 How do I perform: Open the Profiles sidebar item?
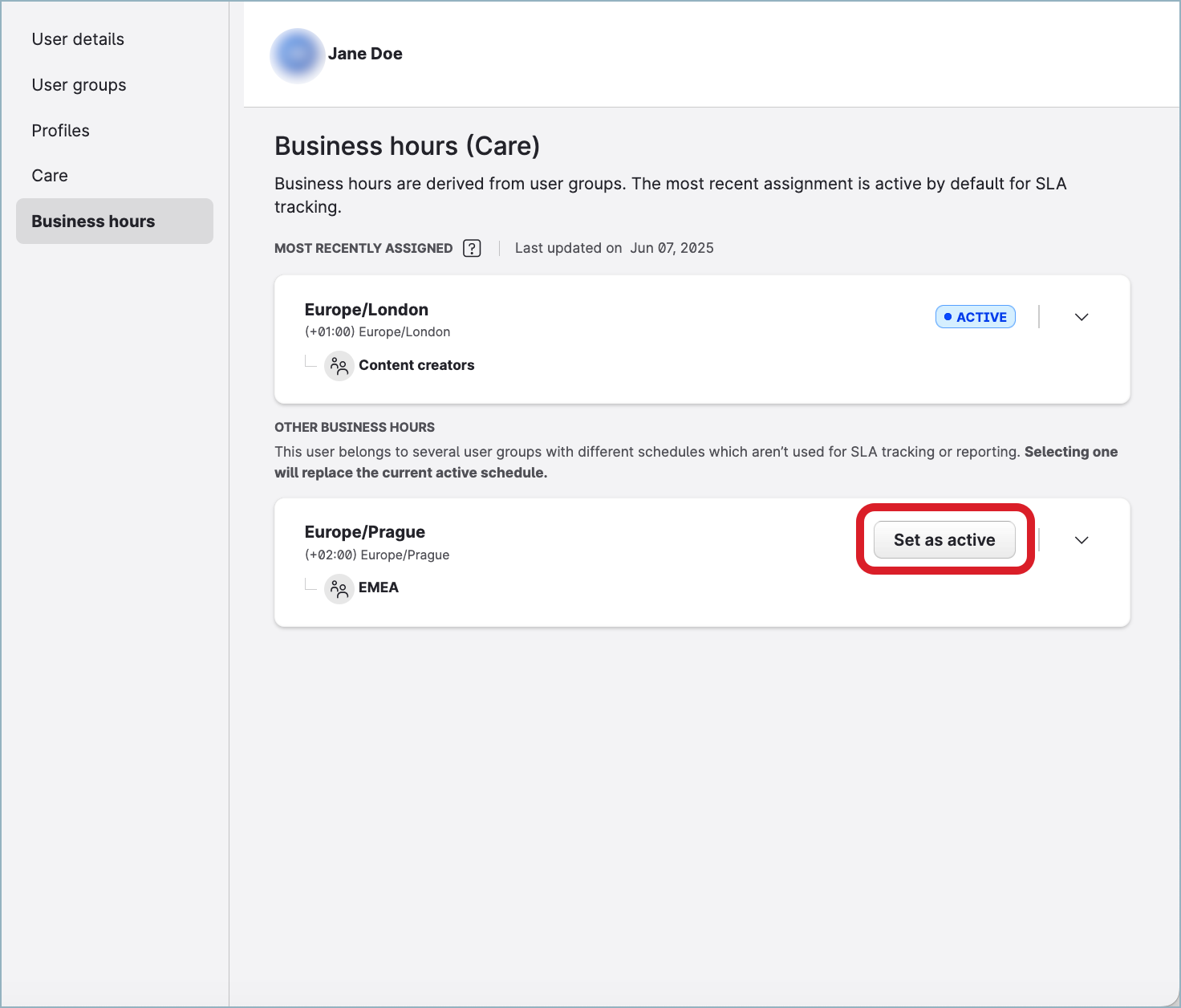(60, 131)
